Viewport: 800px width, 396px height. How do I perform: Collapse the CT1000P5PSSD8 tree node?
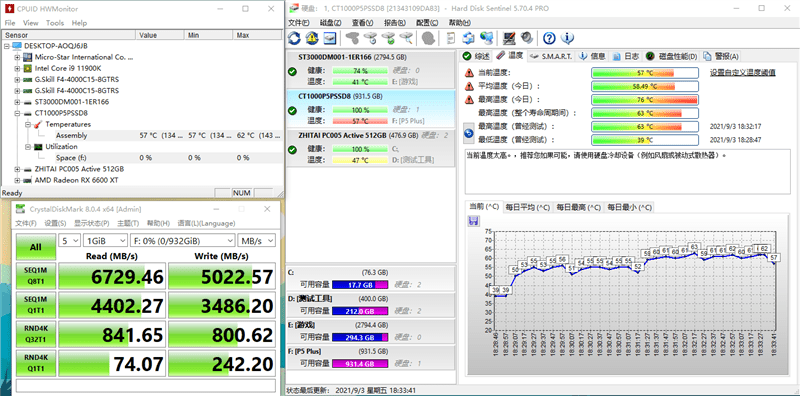tap(17, 113)
